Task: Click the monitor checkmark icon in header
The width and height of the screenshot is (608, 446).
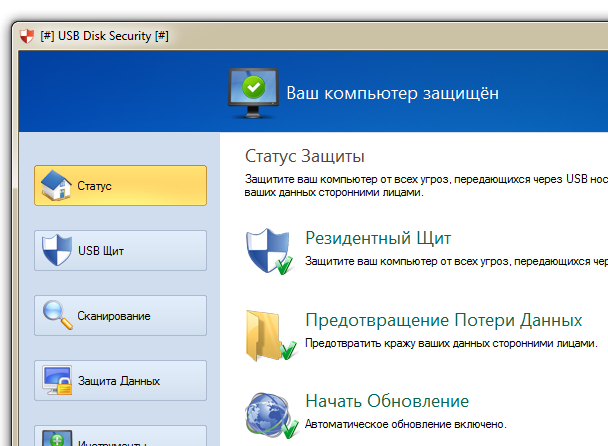Action: (x=253, y=91)
